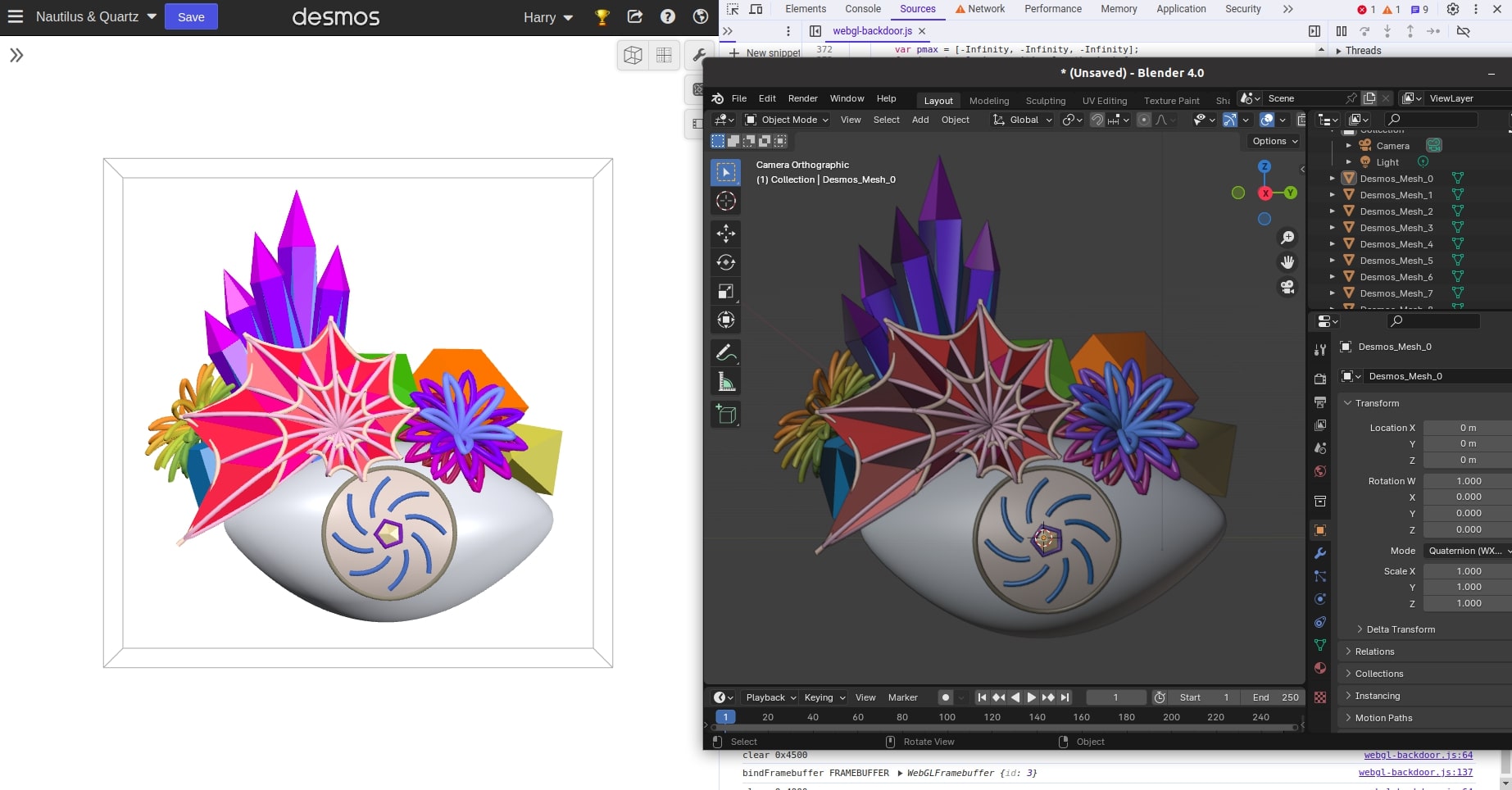Open the viewport Options dropdown
Screen dimensions: 1512x790
point(1275,141)
